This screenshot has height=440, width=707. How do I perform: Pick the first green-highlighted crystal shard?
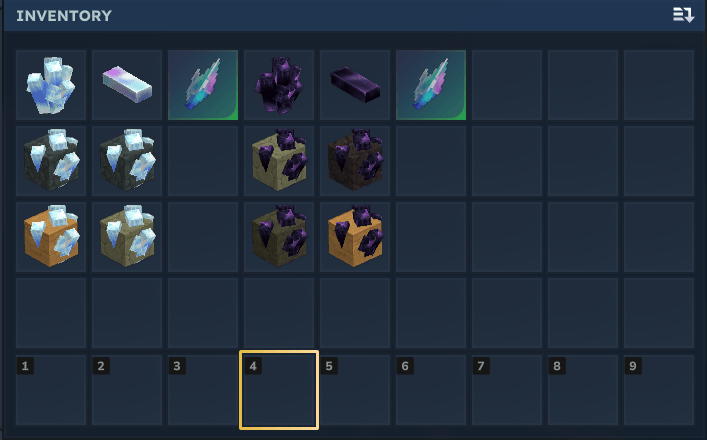point(203,85)
